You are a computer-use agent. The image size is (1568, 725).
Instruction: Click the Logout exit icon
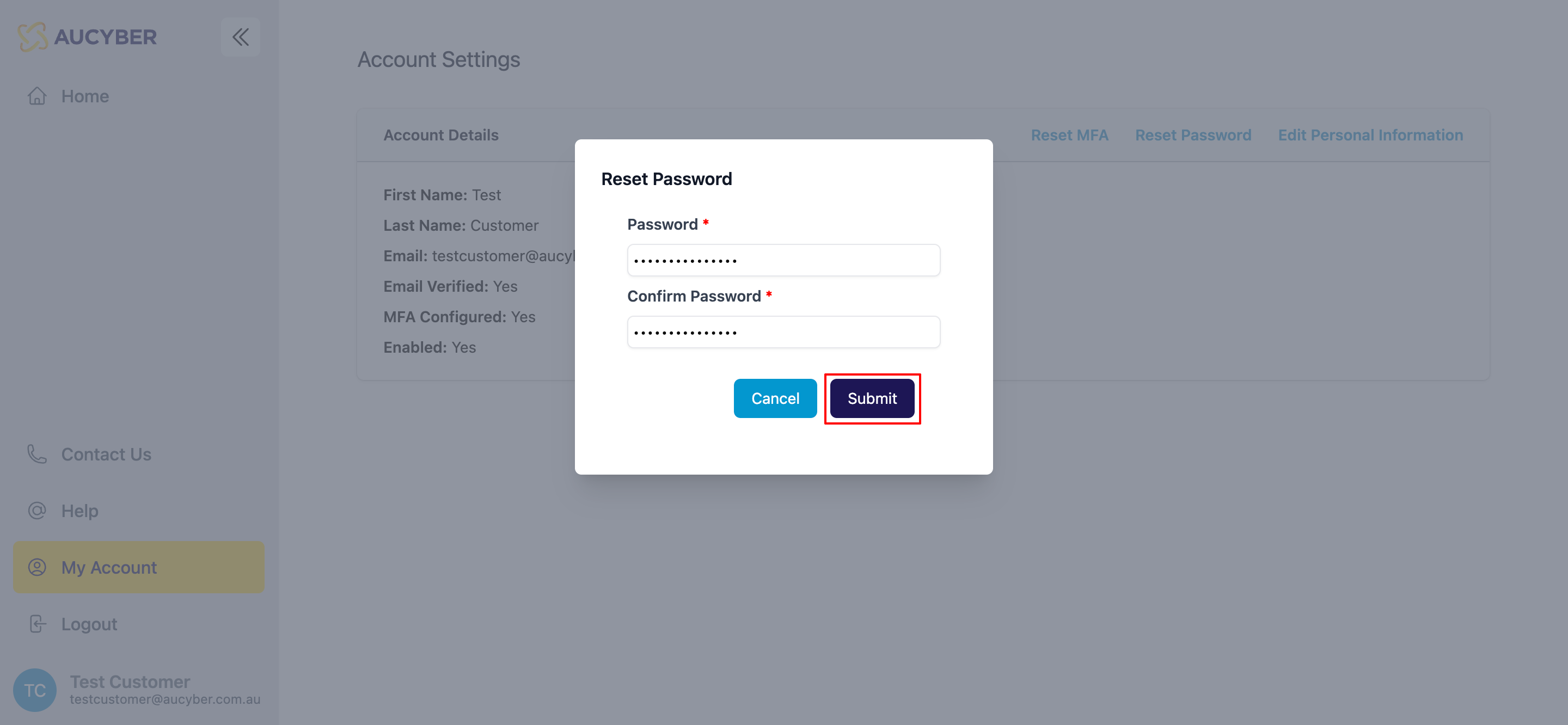point(36,623)
